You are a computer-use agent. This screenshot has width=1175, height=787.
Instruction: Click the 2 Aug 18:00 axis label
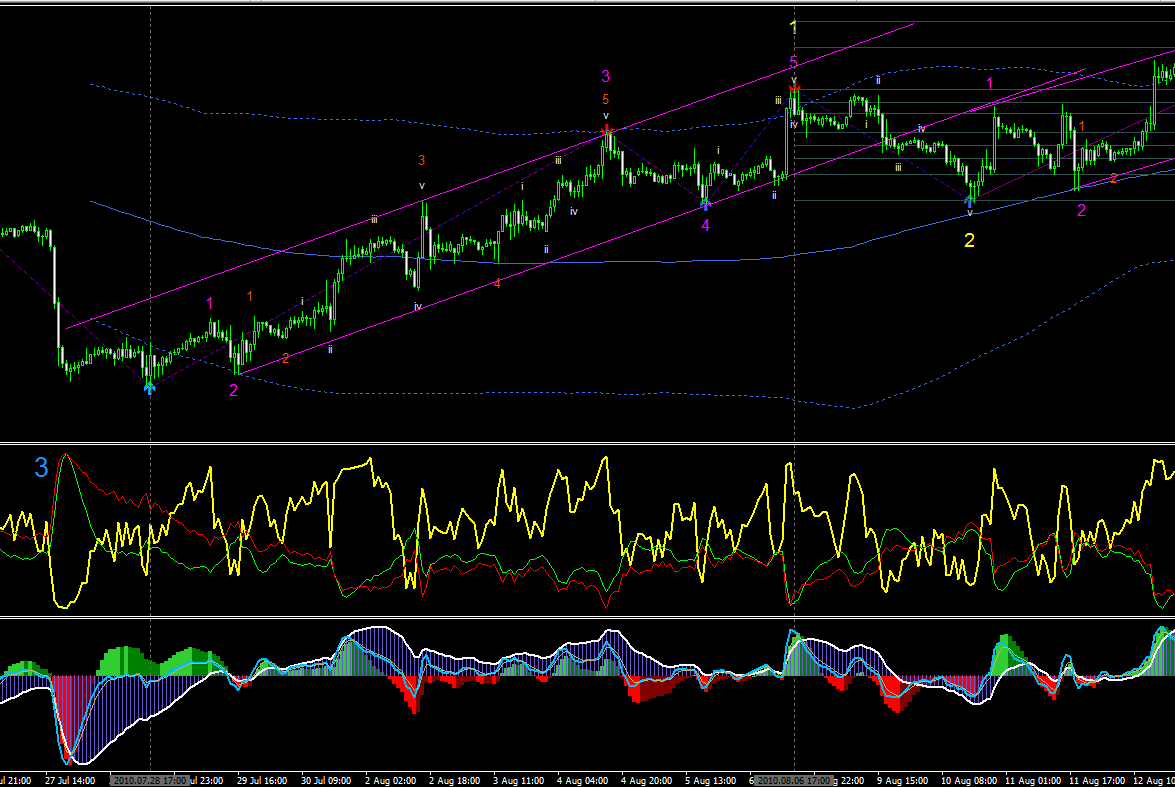(454, 780)
